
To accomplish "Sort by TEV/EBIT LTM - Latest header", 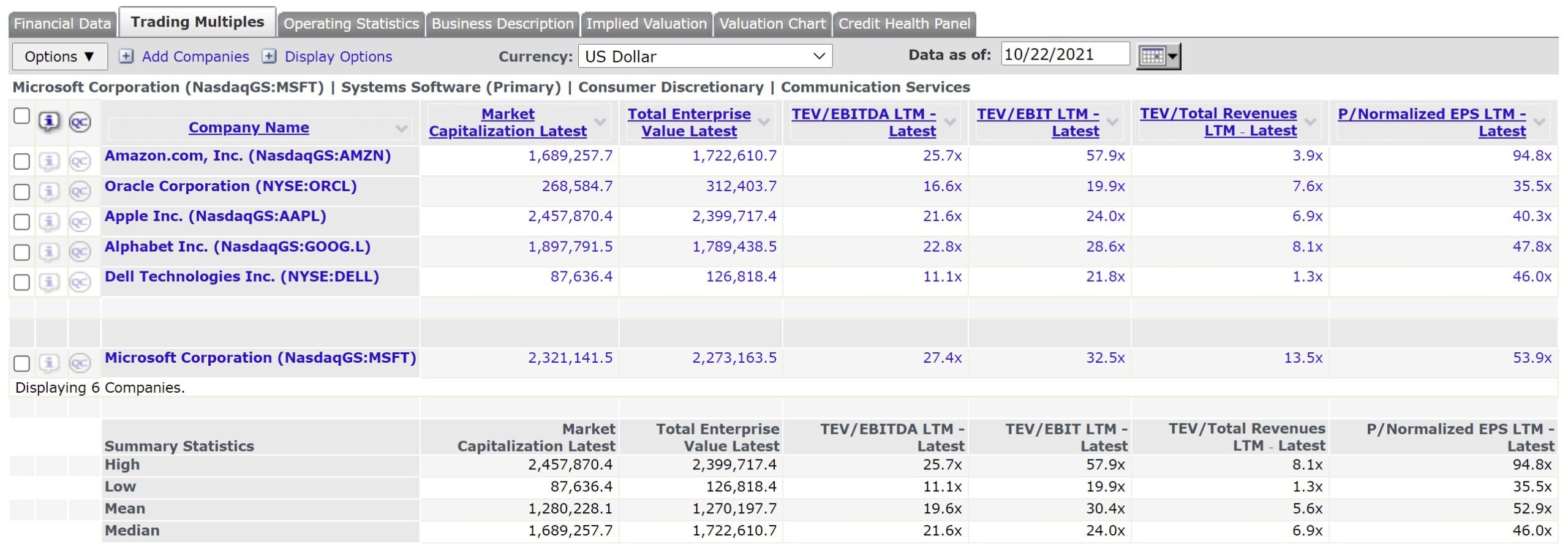I will [x=1038, y=123].
